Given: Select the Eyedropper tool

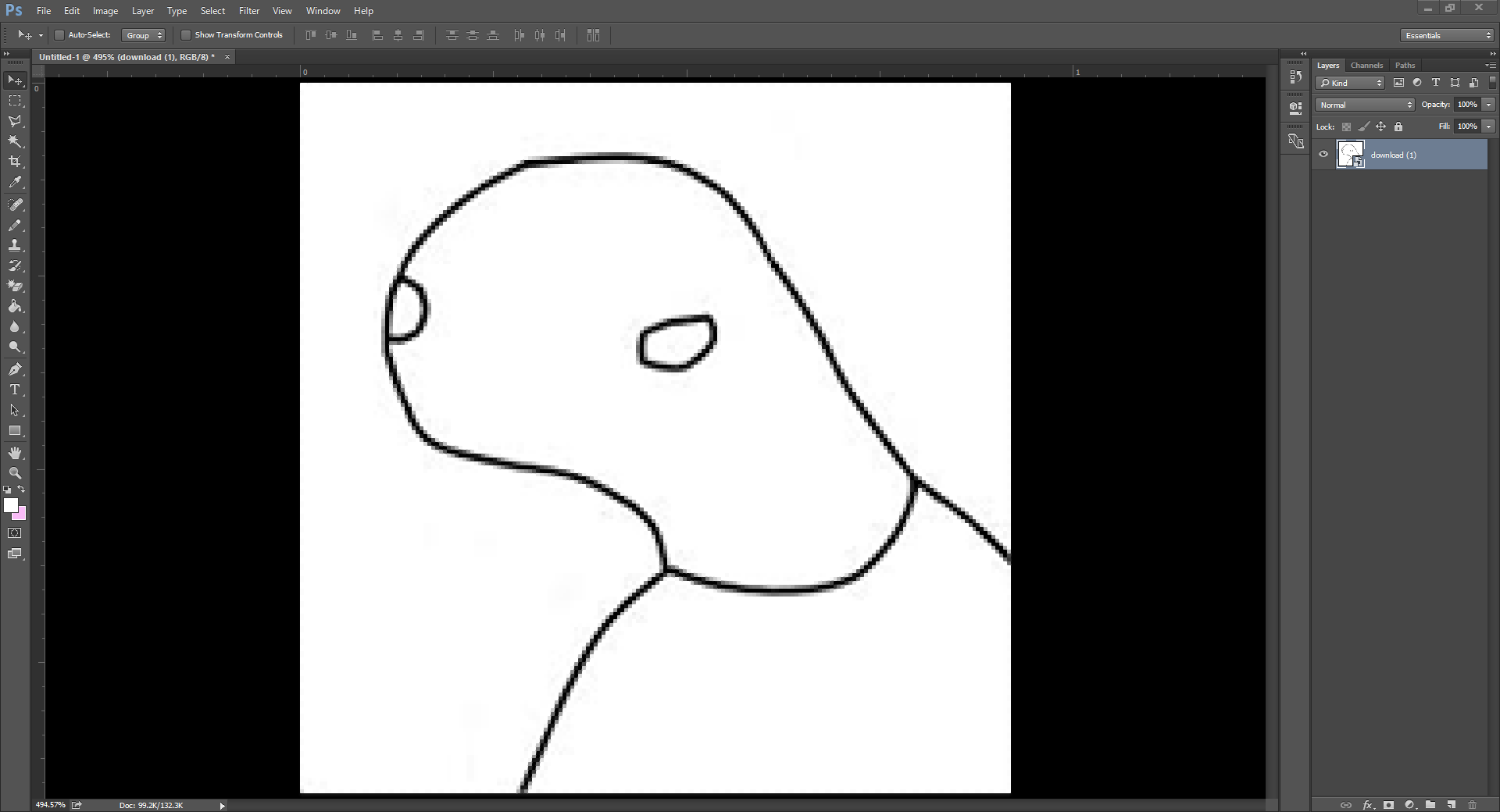Looking at the screenshot, I should point(15,182).
